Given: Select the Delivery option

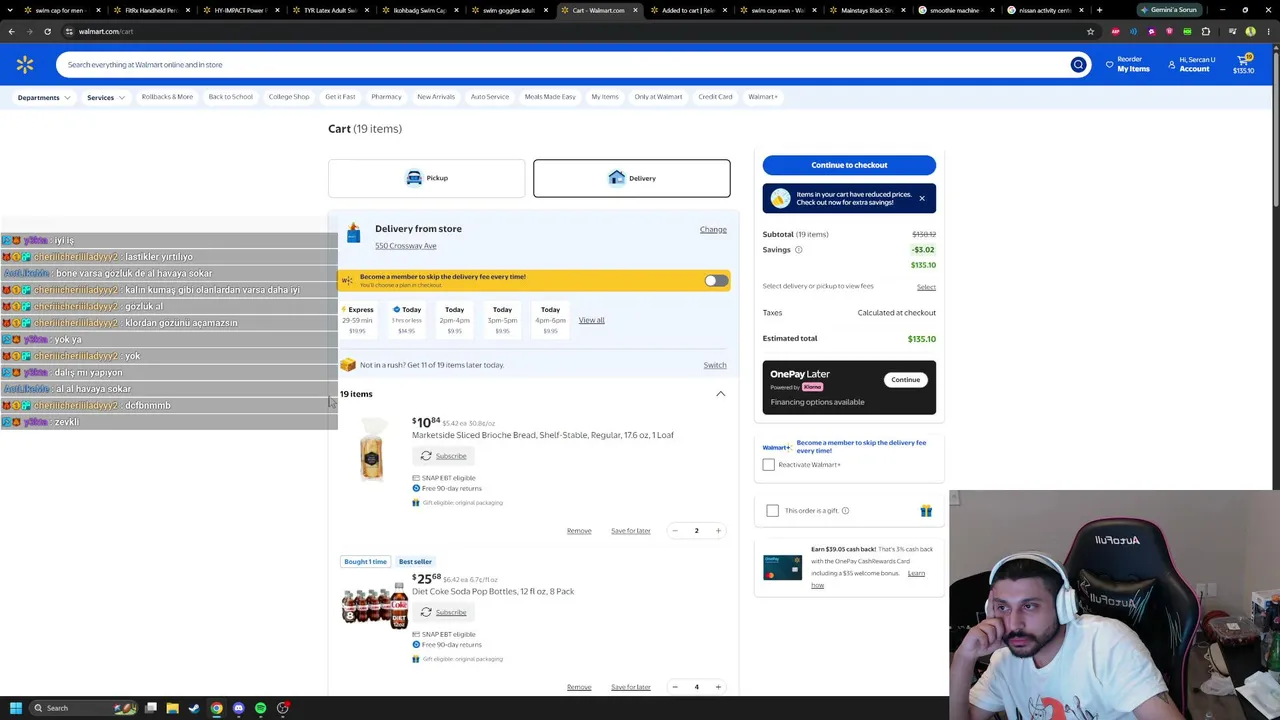Looking at the screenshot, I should (631, 178).
